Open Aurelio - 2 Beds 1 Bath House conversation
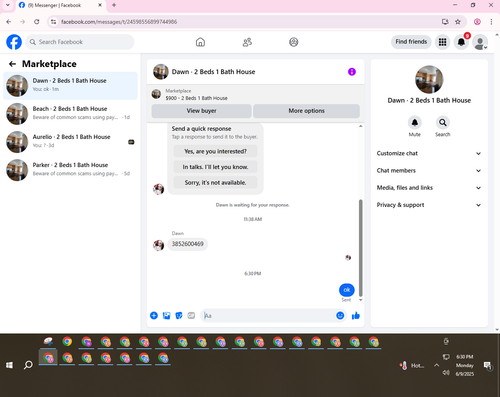Viewport: 500px width, 397px height. (70, 142)
